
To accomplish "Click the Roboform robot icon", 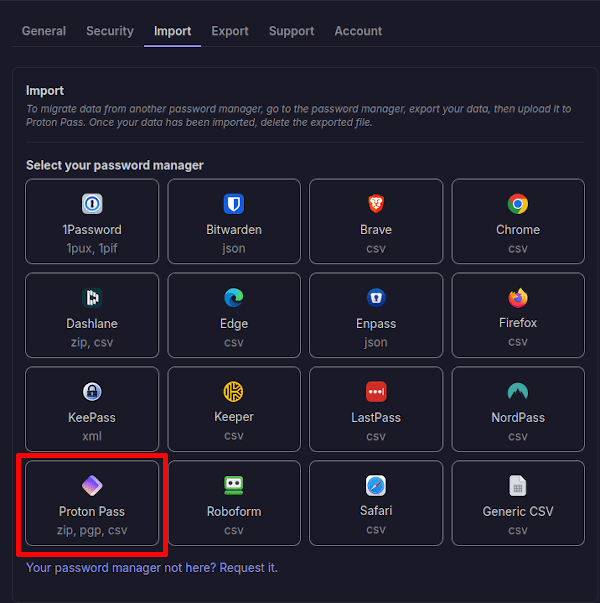I will point(234,485).
